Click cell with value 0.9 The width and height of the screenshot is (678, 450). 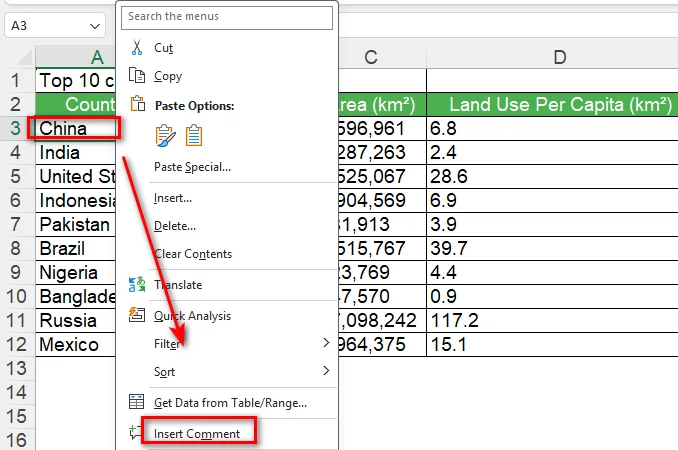coord(552,296)
